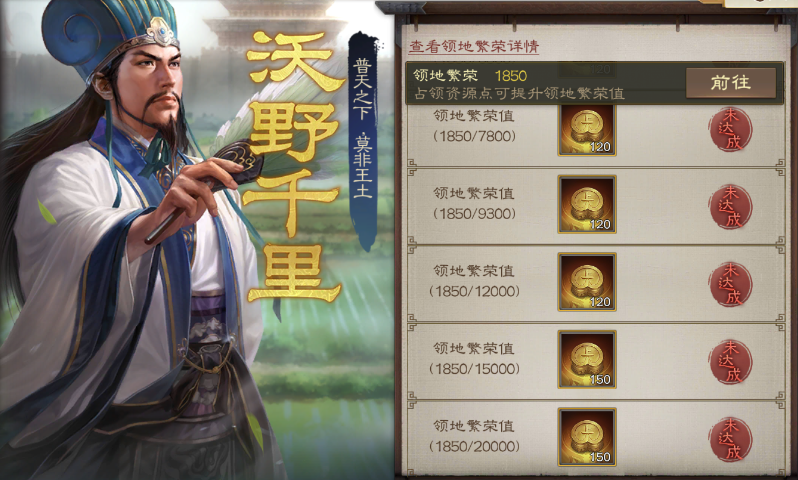Select the 领地繁荣值 (1850/15000) row text

click(474, 358)
